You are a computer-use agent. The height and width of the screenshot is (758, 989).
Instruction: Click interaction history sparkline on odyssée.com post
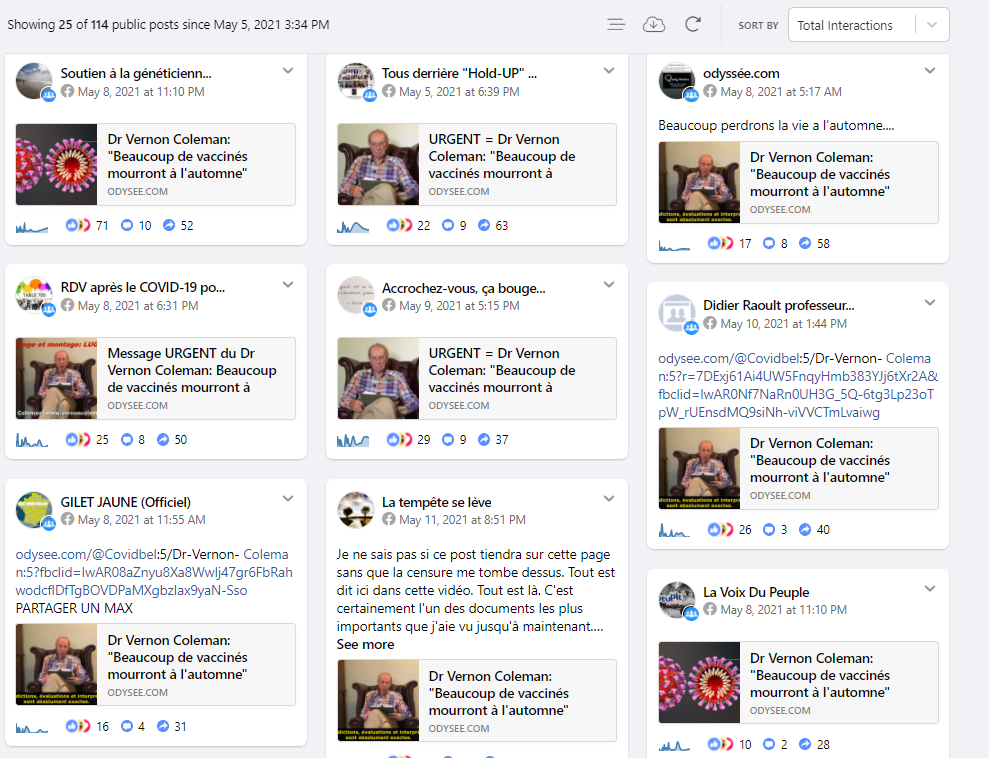674,245
